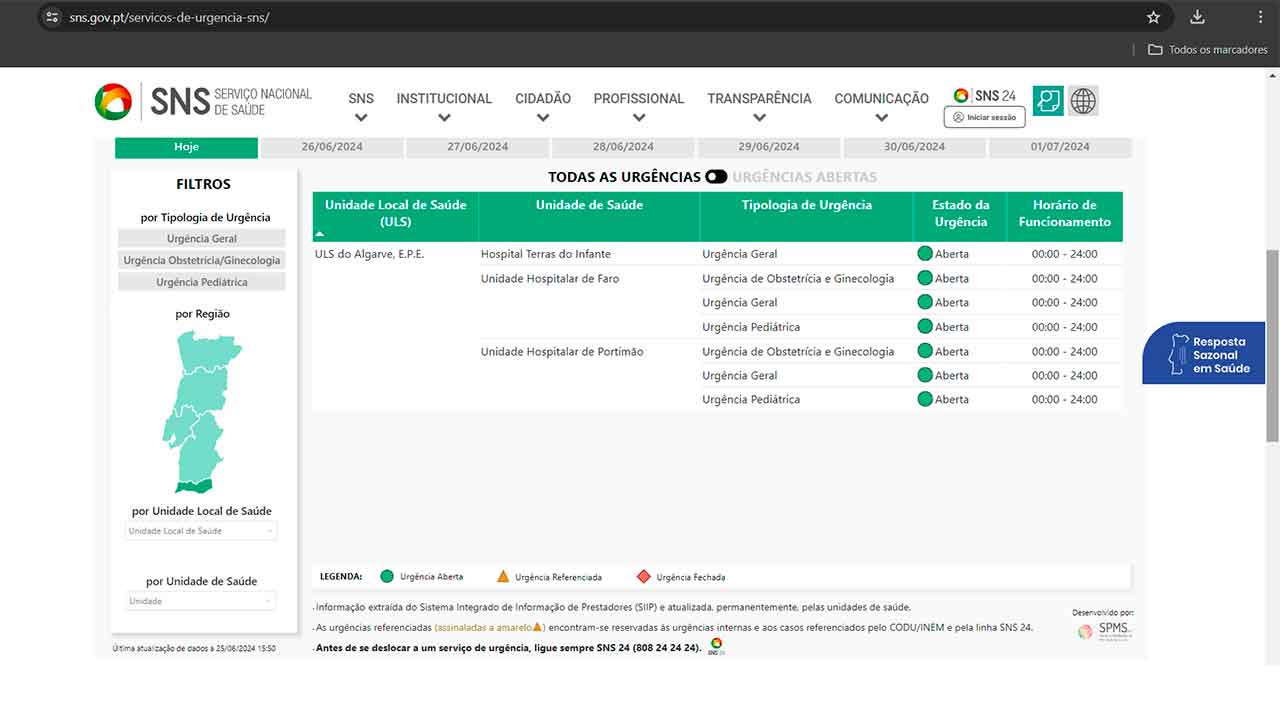Open the SNS 24 logo link
1280x720 pixels.
(x=985, y=96)
